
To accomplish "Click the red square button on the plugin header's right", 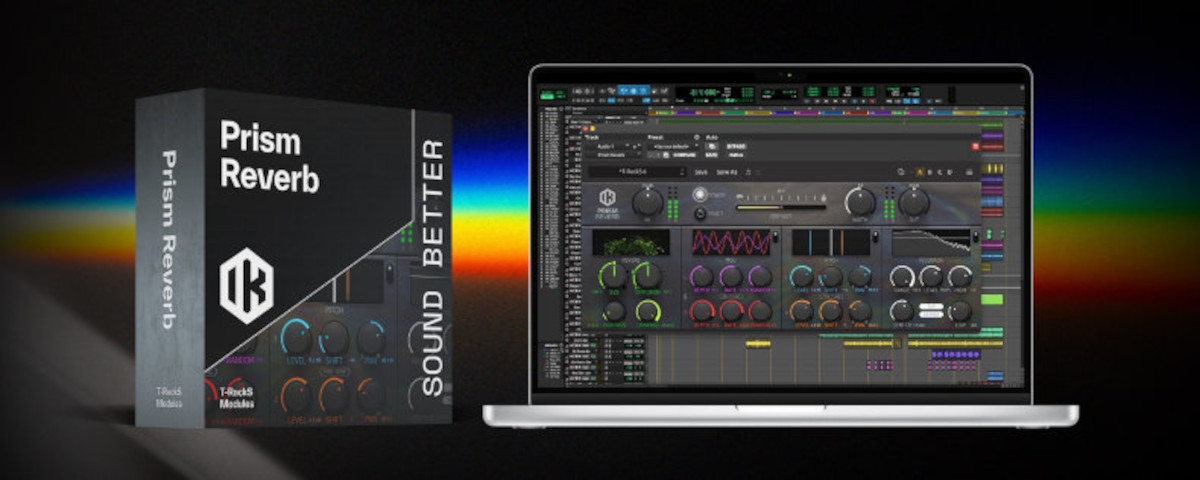I will point(975,147).
